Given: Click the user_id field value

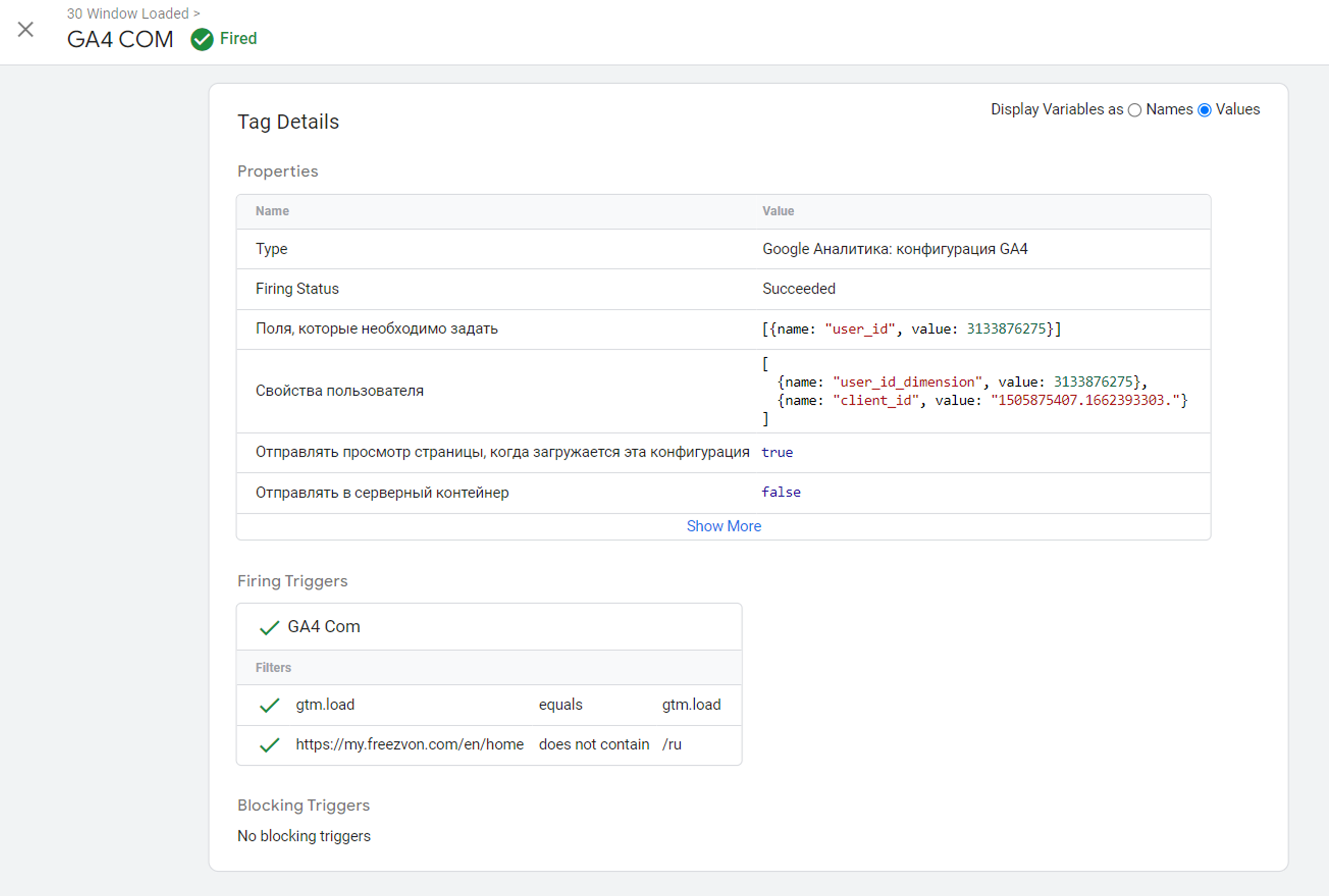Looking at the screenshot, I should click(x=1006, y=329).
